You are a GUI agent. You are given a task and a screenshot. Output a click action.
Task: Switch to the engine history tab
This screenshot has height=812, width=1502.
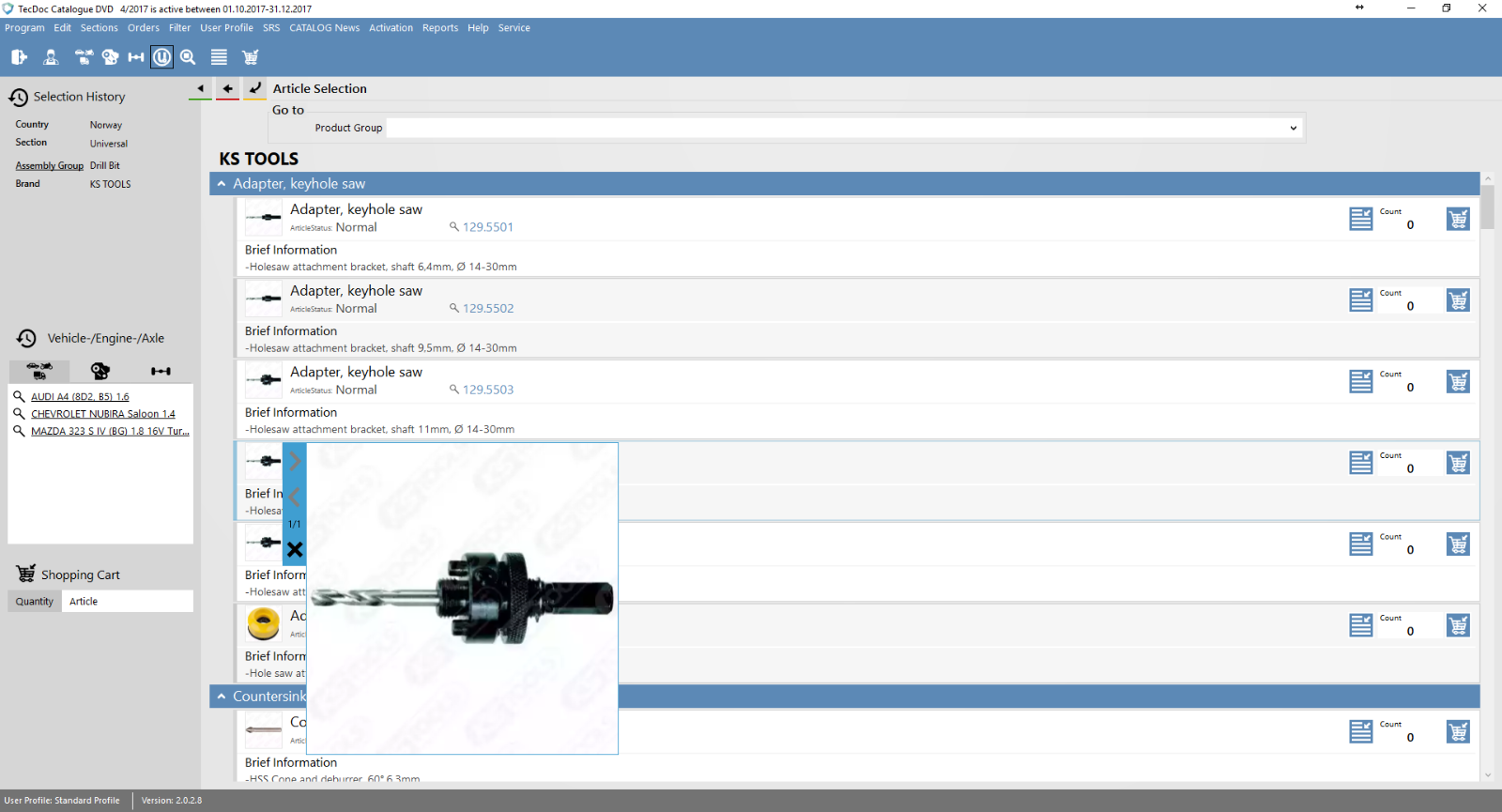point(100,371)
